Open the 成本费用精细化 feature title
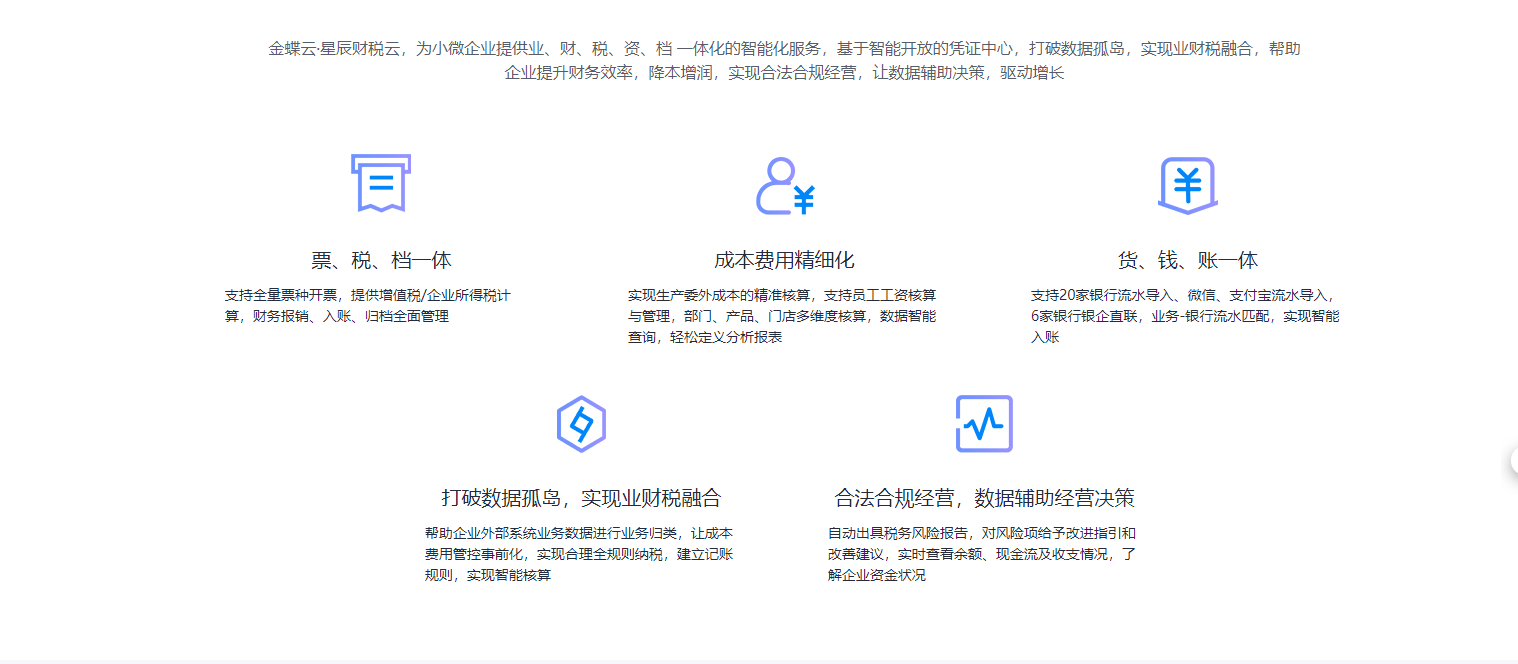The width and height of the screenshot is (1518, 664). [784, 261]
